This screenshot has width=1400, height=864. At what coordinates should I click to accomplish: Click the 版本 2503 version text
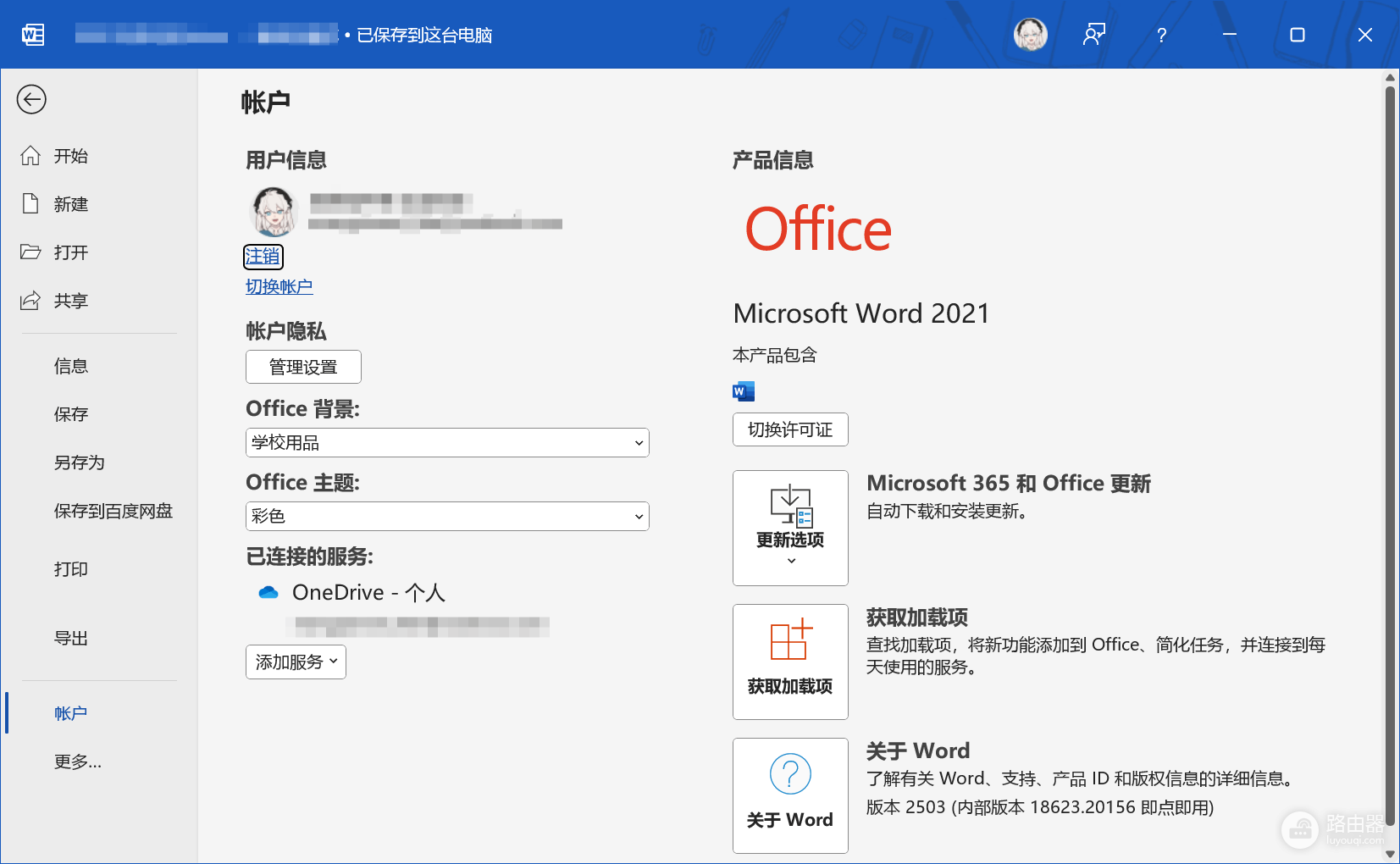coord(1040,807)
